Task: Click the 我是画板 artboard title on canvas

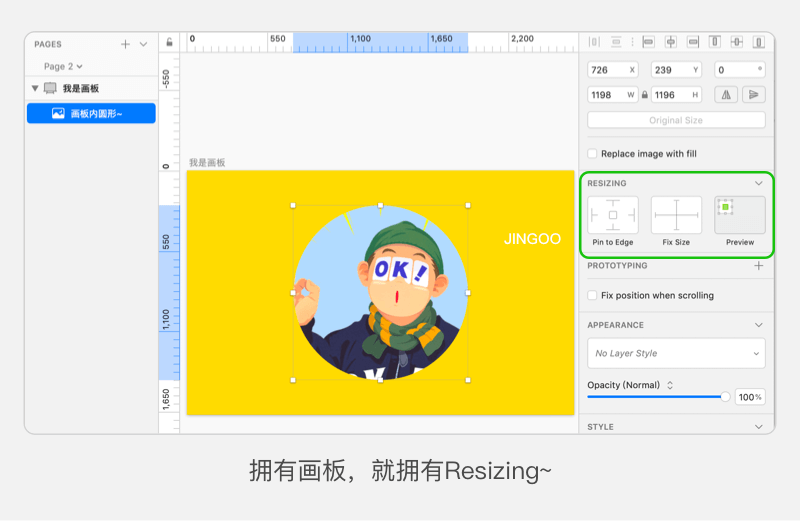Action: (207, 163)
